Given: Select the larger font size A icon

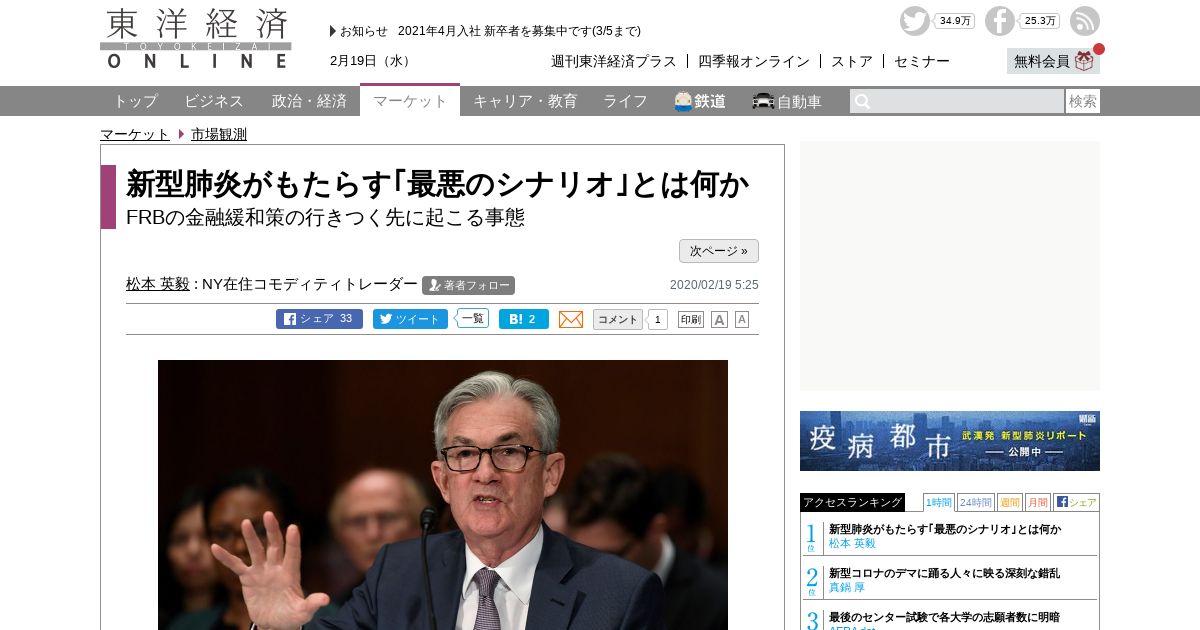Looking at the screenshot, I should coord(719,319).
